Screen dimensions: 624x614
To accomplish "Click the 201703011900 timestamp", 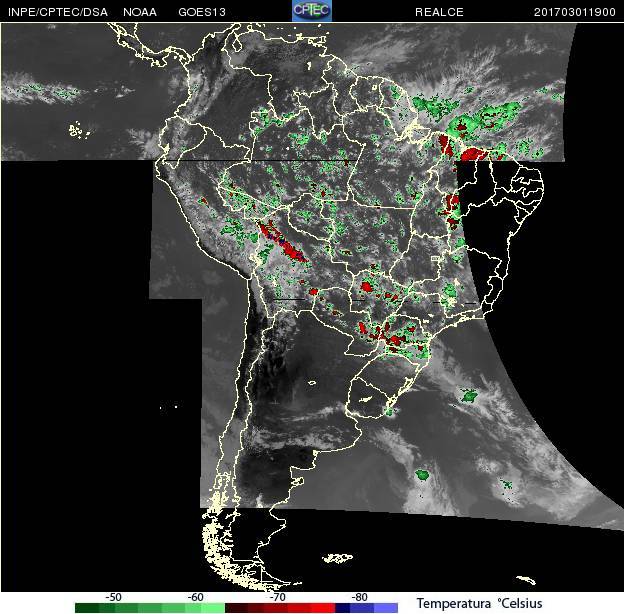I will pyautogui.click(x=575, y=12).
